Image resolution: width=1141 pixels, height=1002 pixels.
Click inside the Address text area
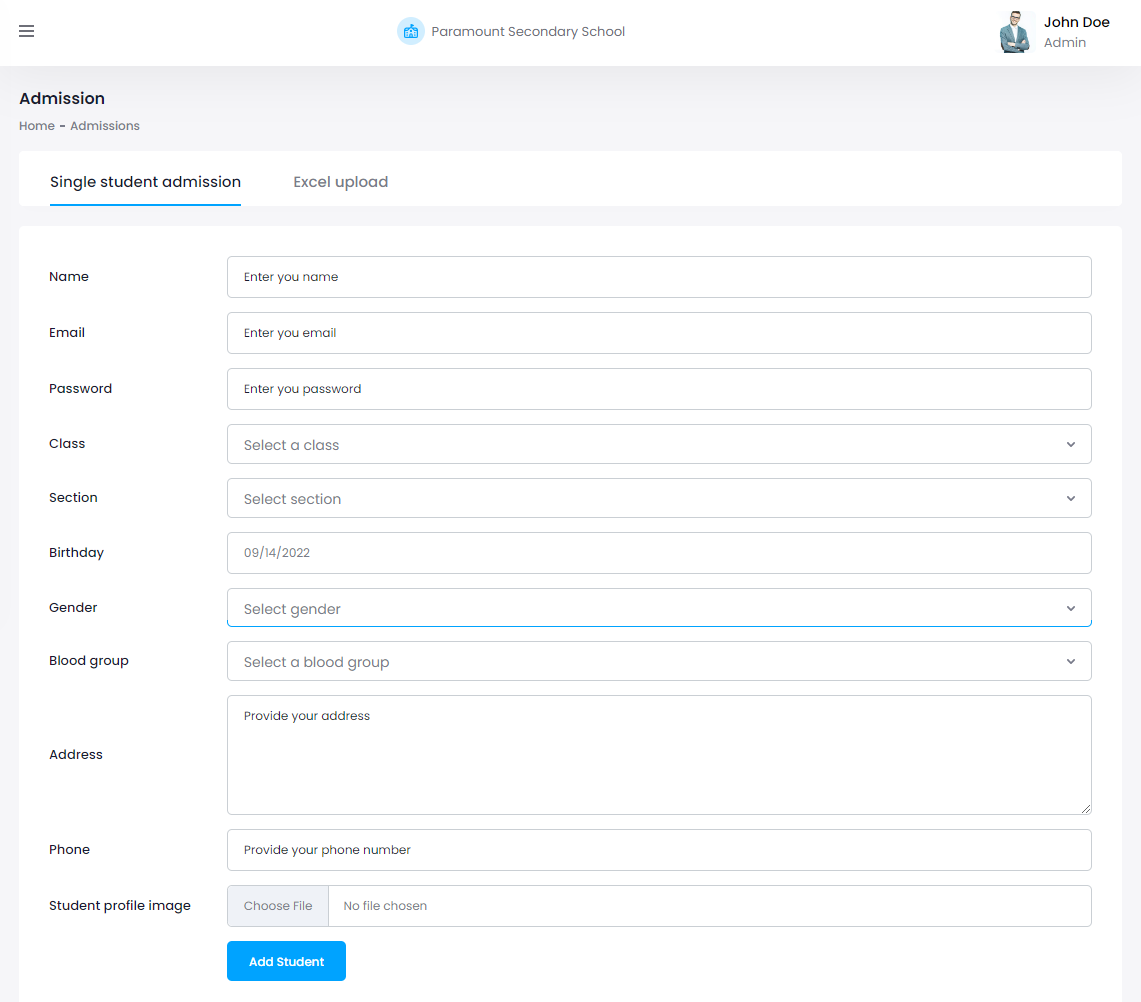[659, 755]
